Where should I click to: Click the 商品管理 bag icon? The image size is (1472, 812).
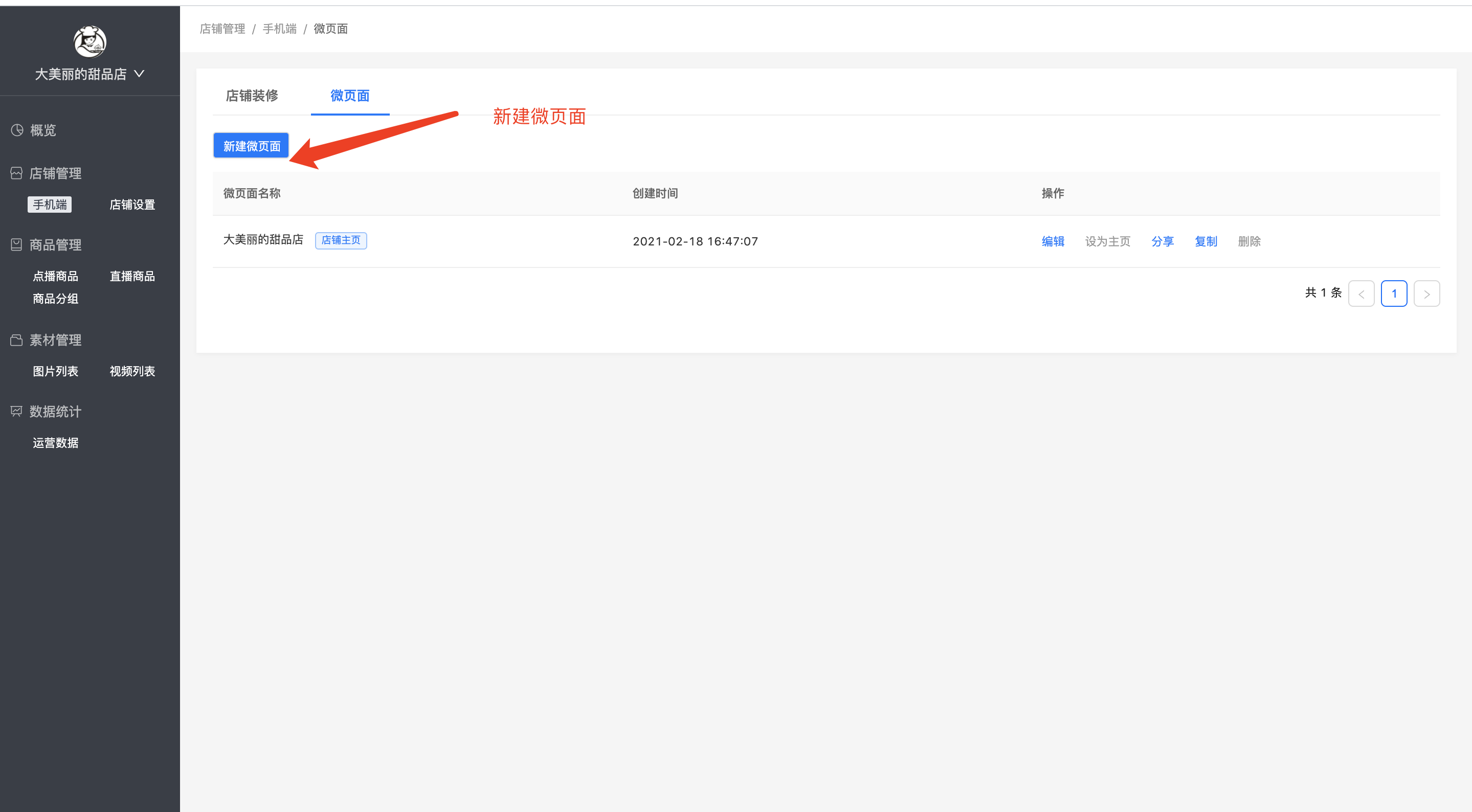point(16,244)
